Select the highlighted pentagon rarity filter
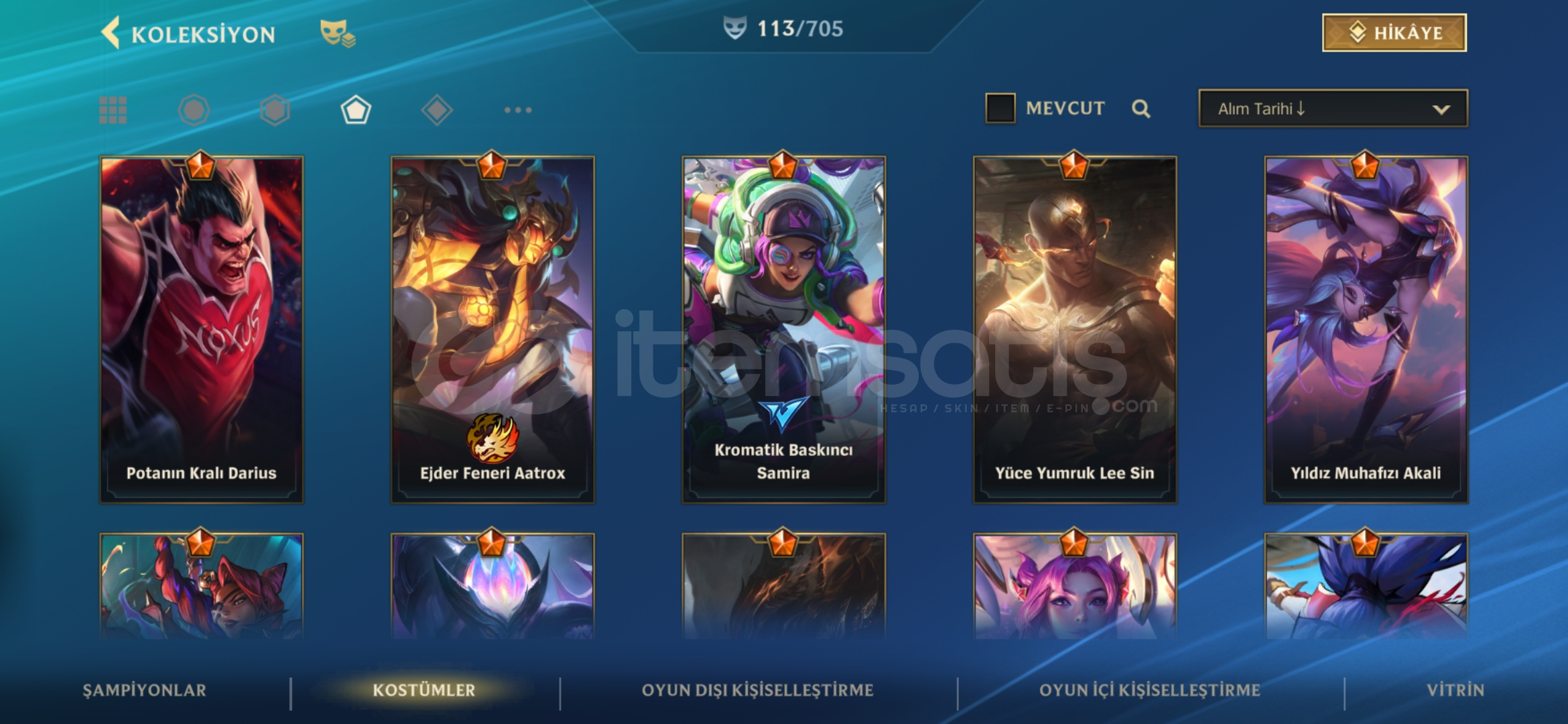This screenshot has width=1568, height=724. (356, 110)
